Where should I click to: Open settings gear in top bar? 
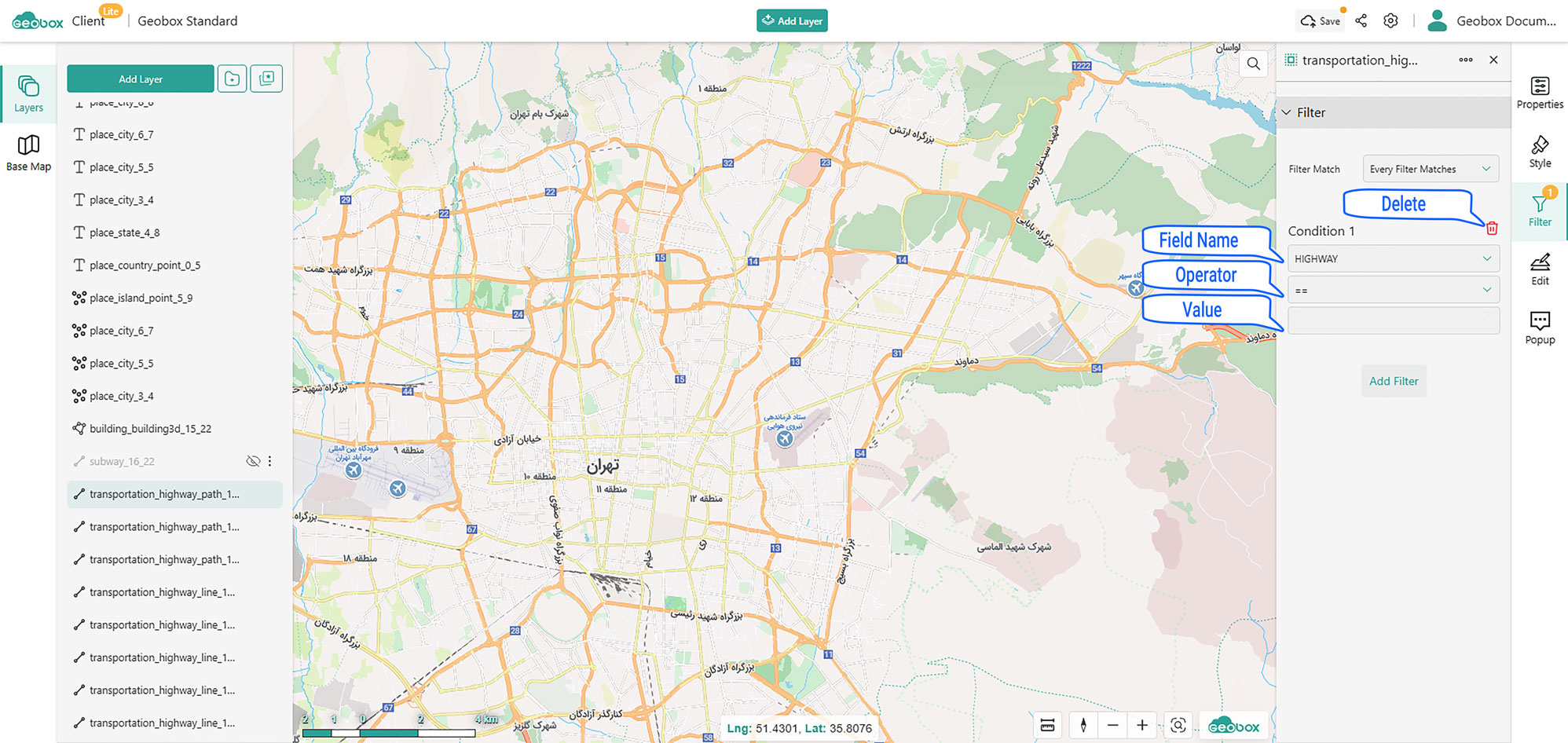1390,21
